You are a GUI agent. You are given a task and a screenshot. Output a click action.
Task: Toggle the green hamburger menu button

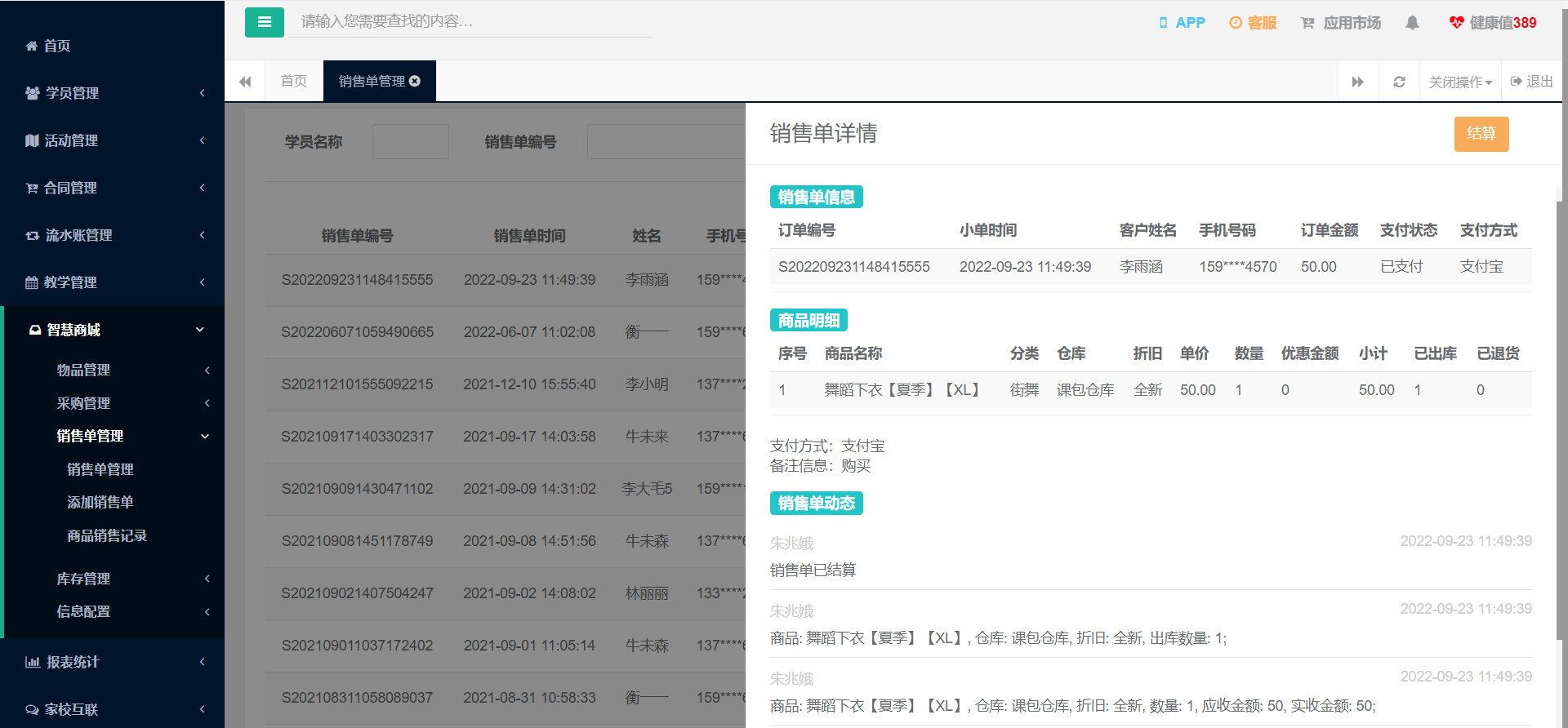click(x=265, y=22)
